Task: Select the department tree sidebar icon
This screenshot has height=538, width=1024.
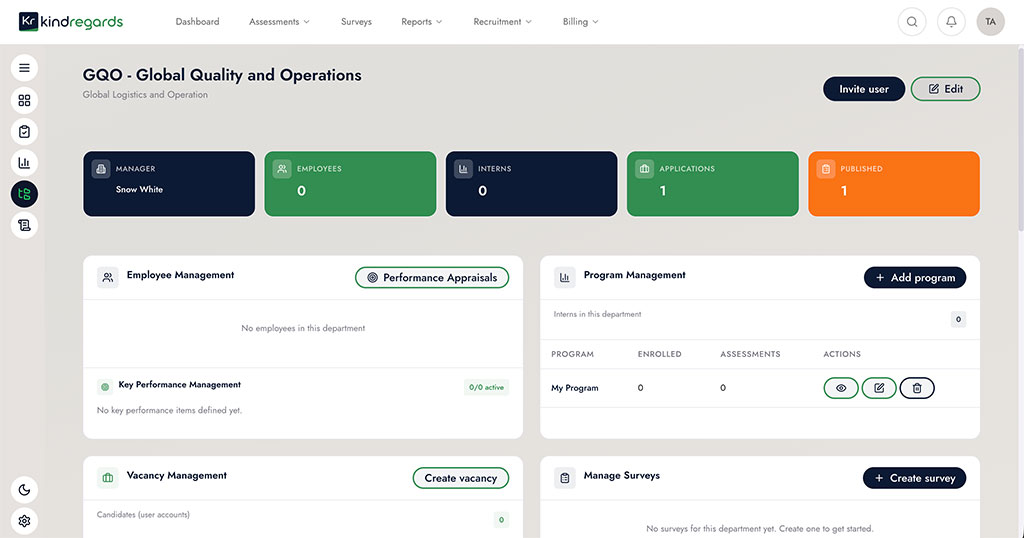Action: [x=24, y=194]
